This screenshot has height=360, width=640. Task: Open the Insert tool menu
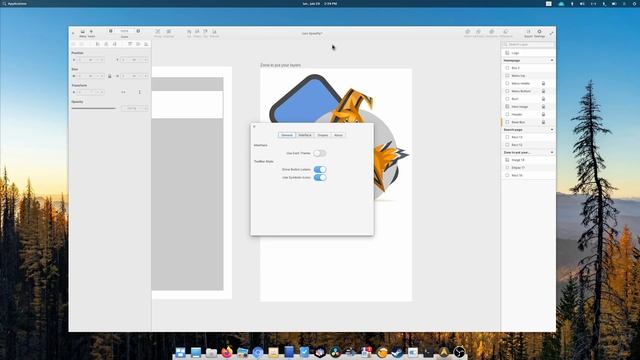click(91, 33)
